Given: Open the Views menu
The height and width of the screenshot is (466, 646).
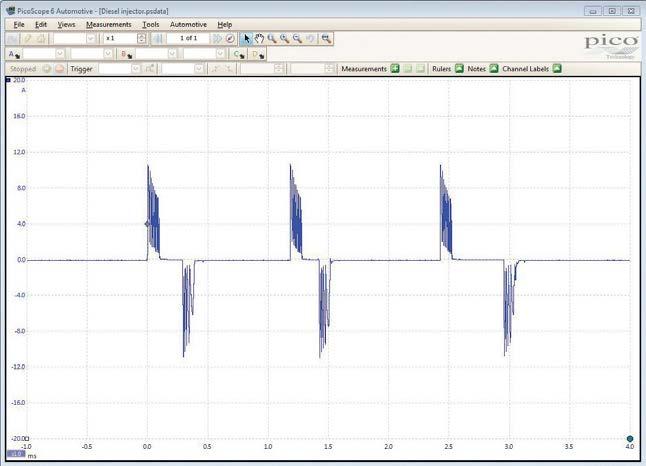Looking at the screenshot, I should tap(66, 25).
